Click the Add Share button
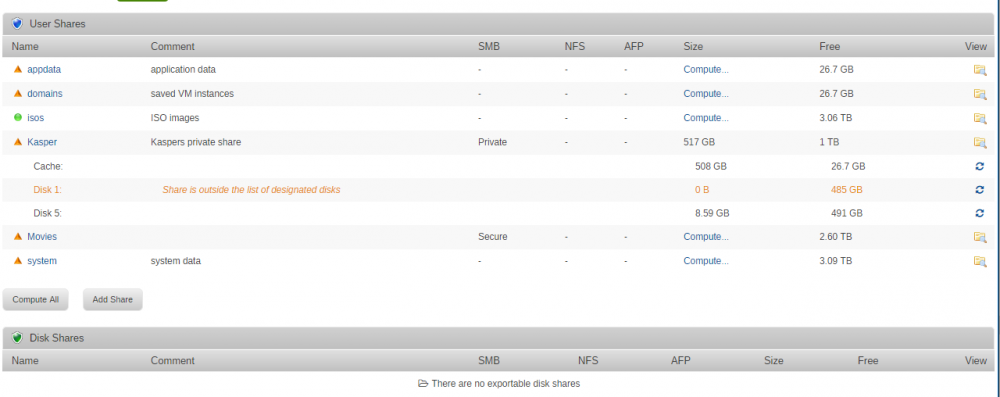 (x=113, y=299)
